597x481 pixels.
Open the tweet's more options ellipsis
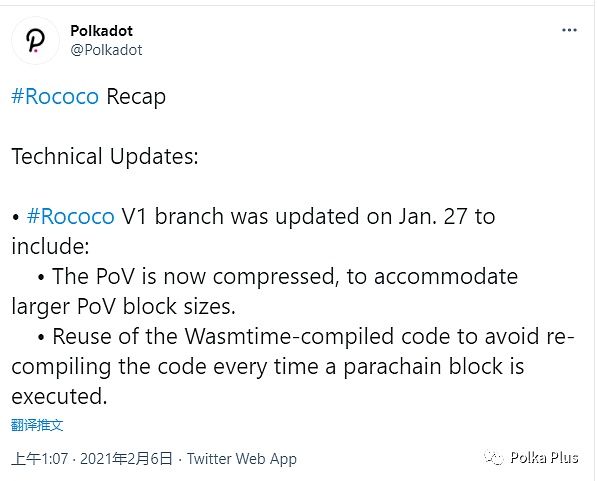pyautogui.click(x=569, y=30)
